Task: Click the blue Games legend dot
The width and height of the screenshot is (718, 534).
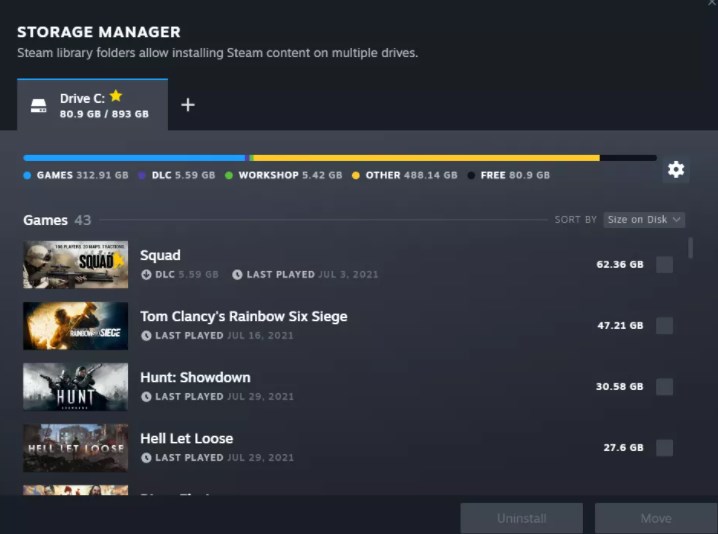Action: [27, 175]
